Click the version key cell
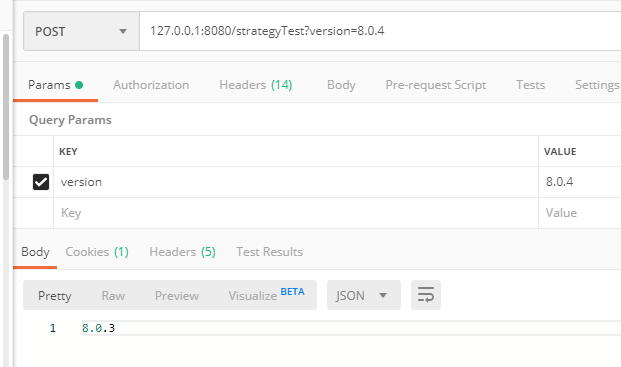 tap(296, 182)
